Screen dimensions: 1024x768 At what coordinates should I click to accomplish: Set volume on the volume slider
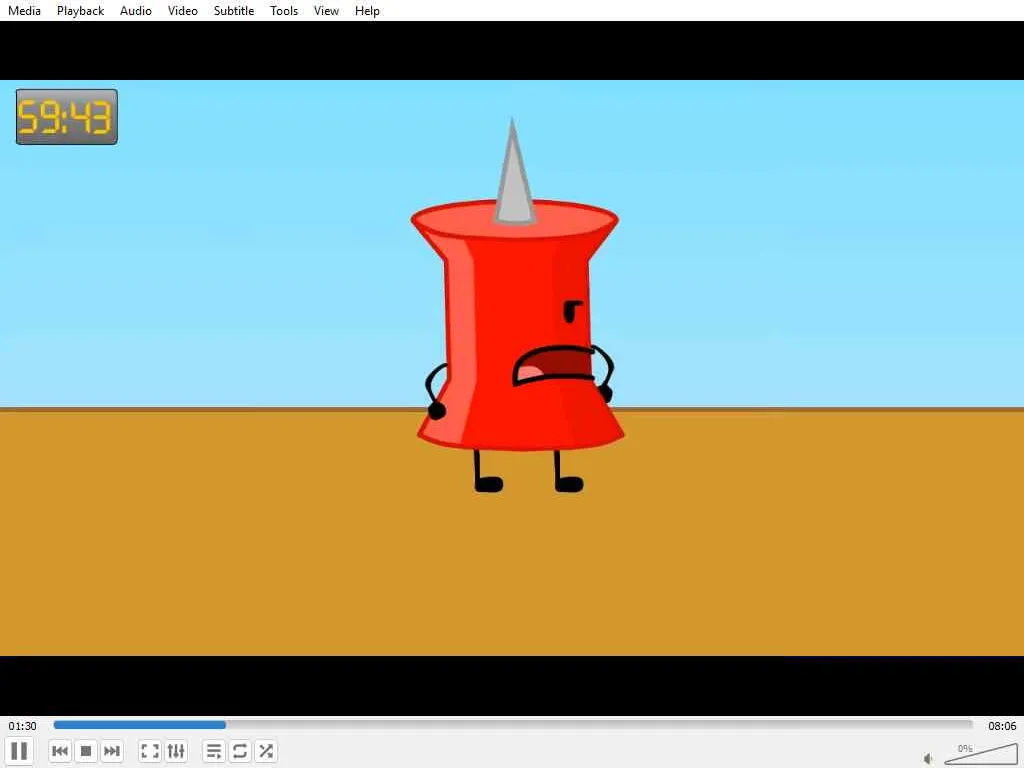click(980, 754)
